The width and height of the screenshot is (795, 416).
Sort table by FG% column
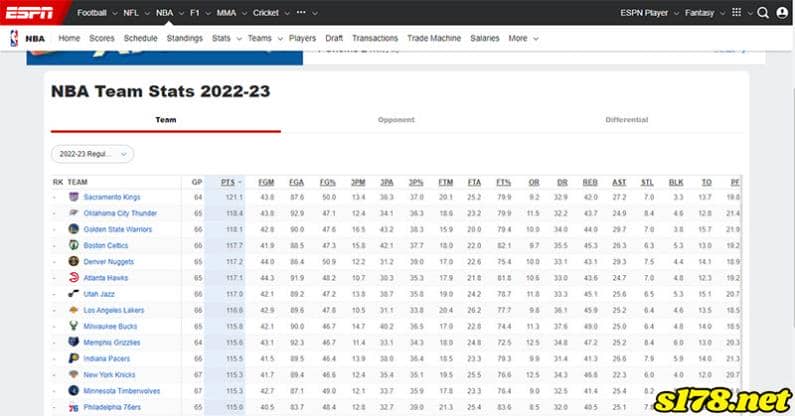coord(328,182)
